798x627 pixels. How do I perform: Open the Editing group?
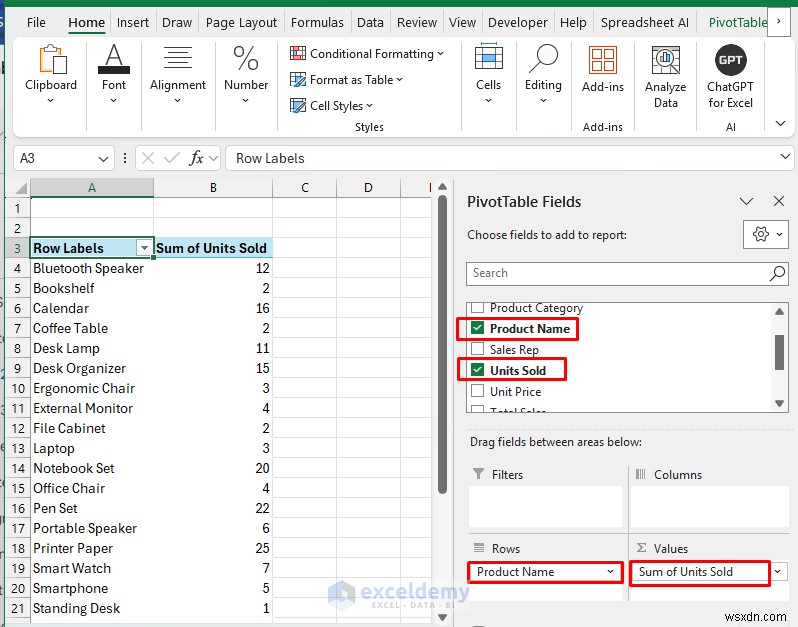[543, 74]
